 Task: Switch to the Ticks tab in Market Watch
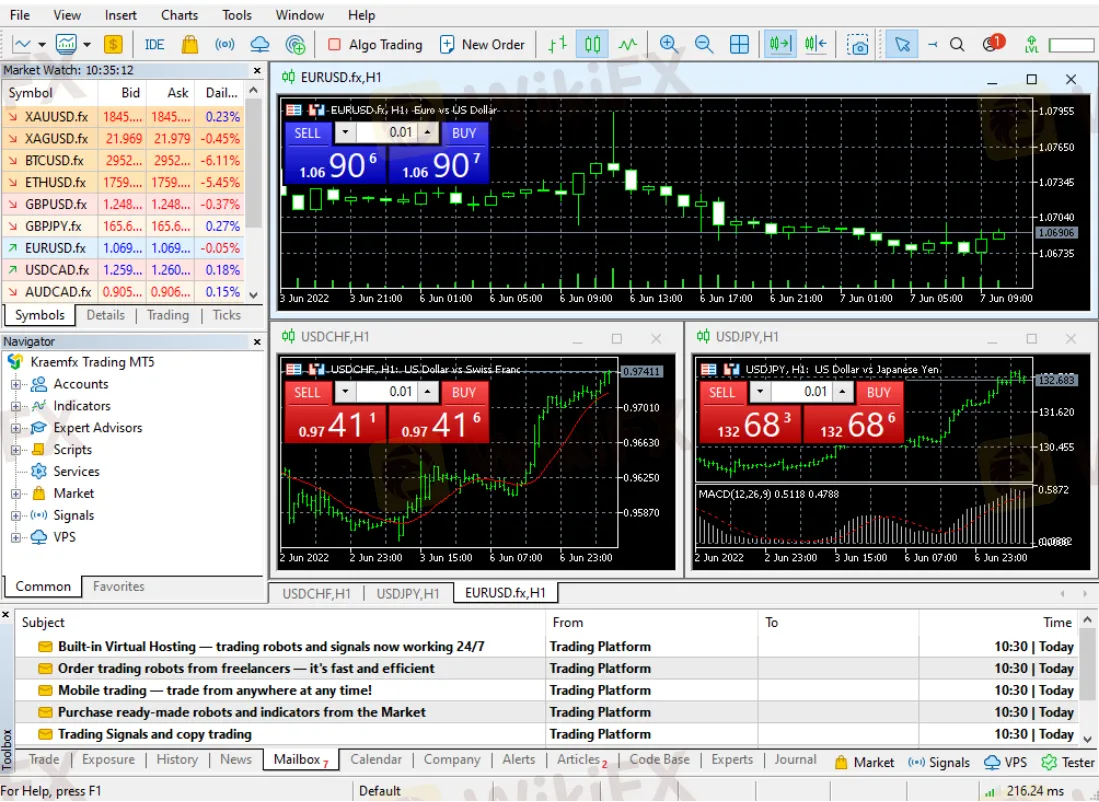click(226, 315)
